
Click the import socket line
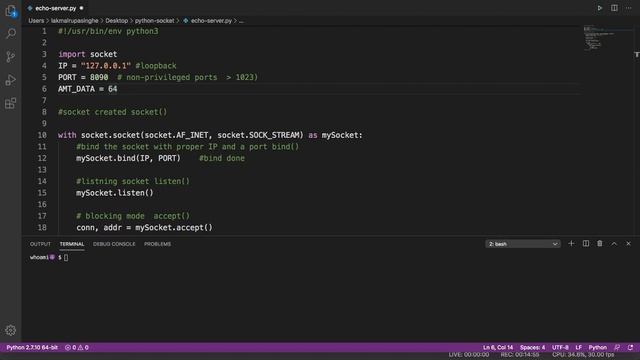(87, 54)
